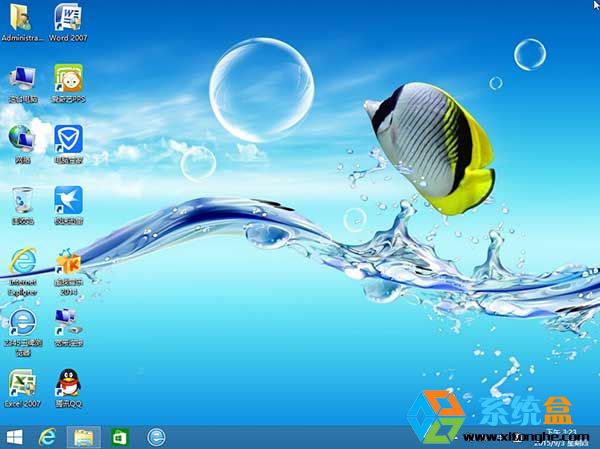Launch Word 2007 from desktop shortcut

coord(67,18)
